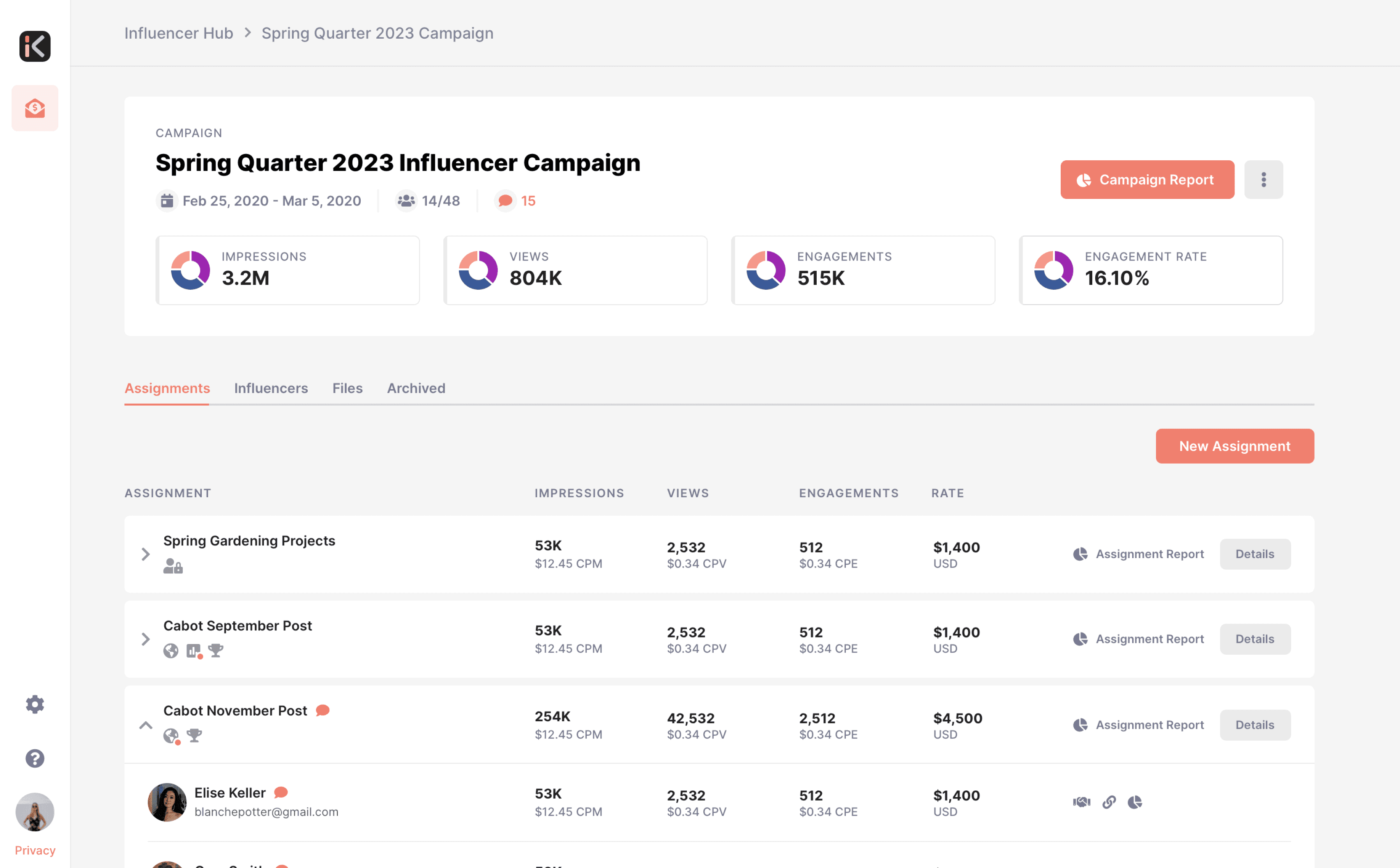Click Details for Cabot September Post
Viewport: 1400px width, 868px height.
(1255, 639)
